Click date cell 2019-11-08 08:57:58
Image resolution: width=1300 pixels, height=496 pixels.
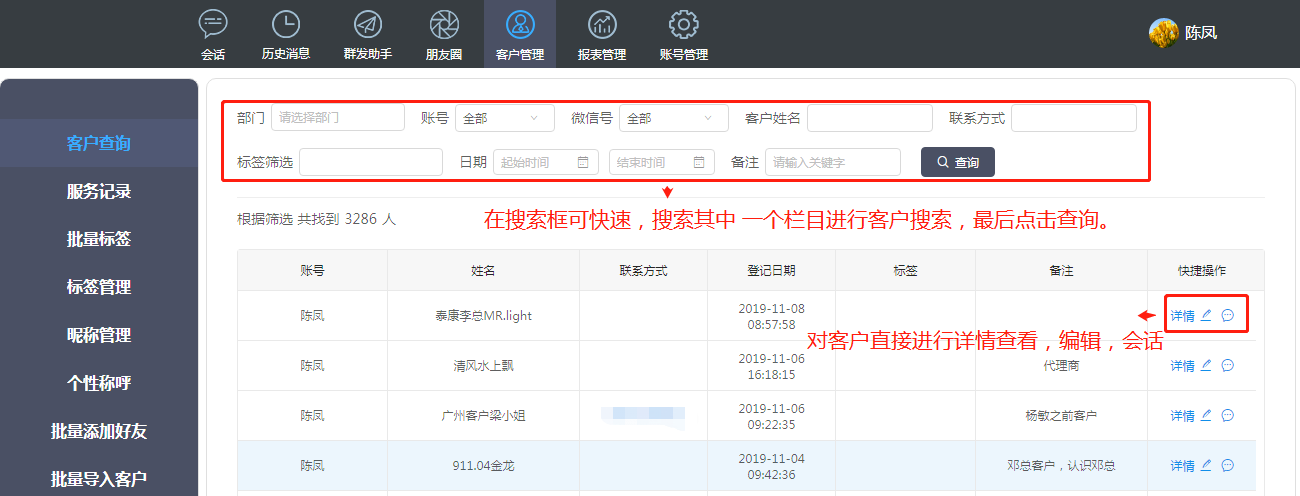point(771,316)
